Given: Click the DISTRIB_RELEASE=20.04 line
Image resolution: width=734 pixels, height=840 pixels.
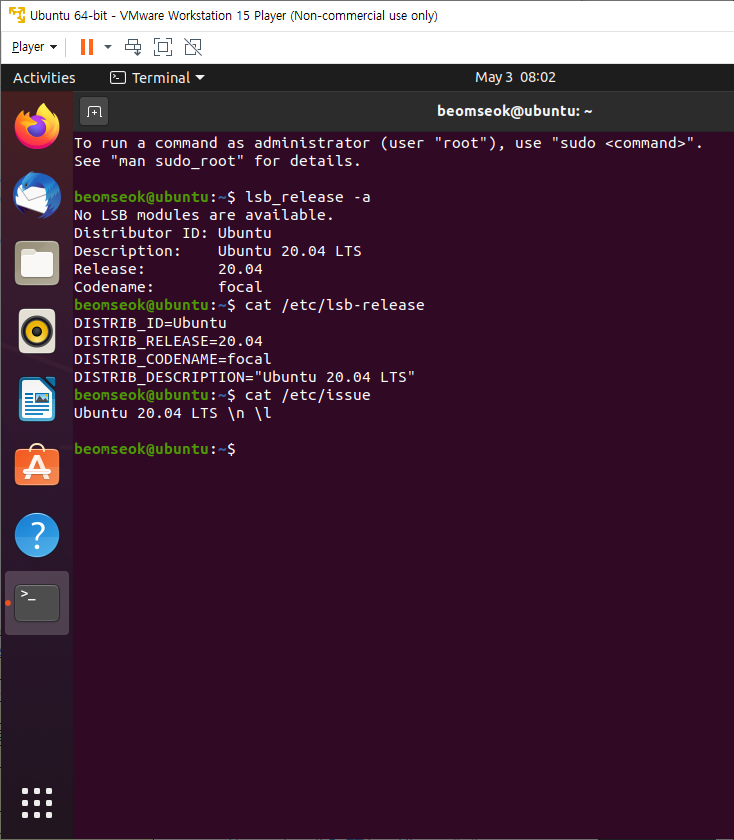Looking at the screenshot, I should 168,341.
